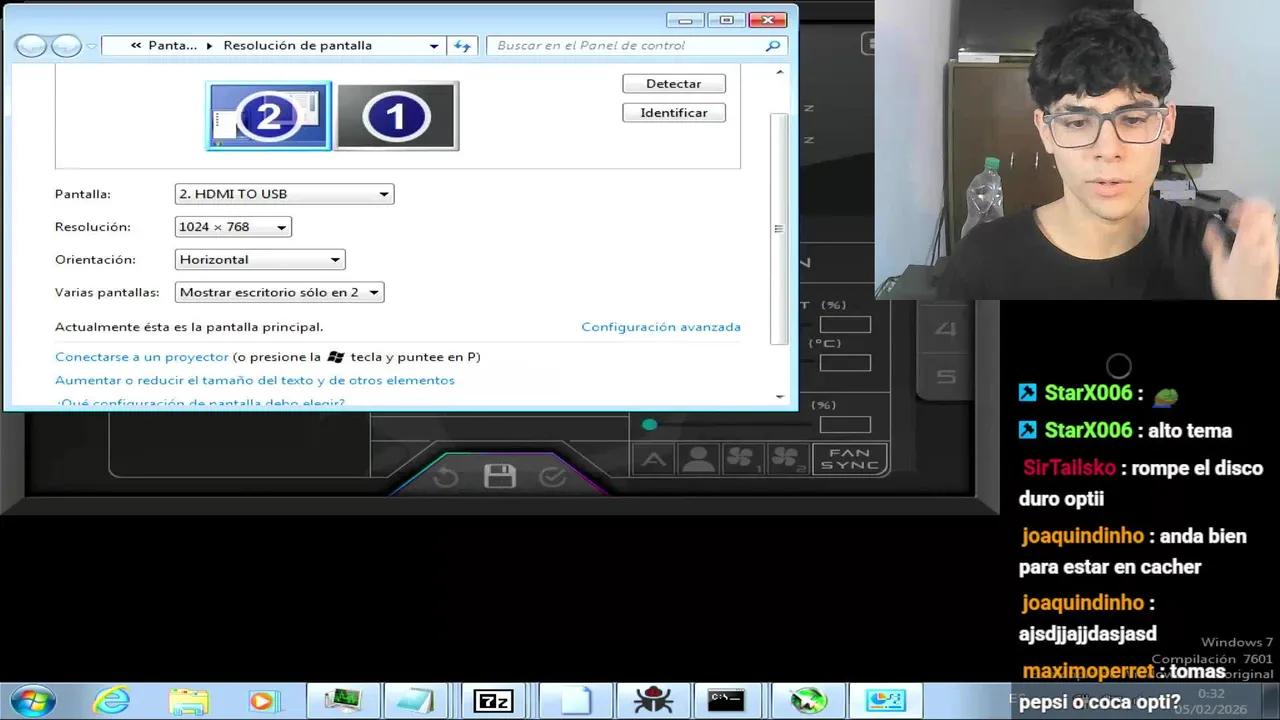Click the 'Resolución de pantalla' breadcrumb
The width and height of the screenshot is (1280, 720).
(x=297, y=45)
